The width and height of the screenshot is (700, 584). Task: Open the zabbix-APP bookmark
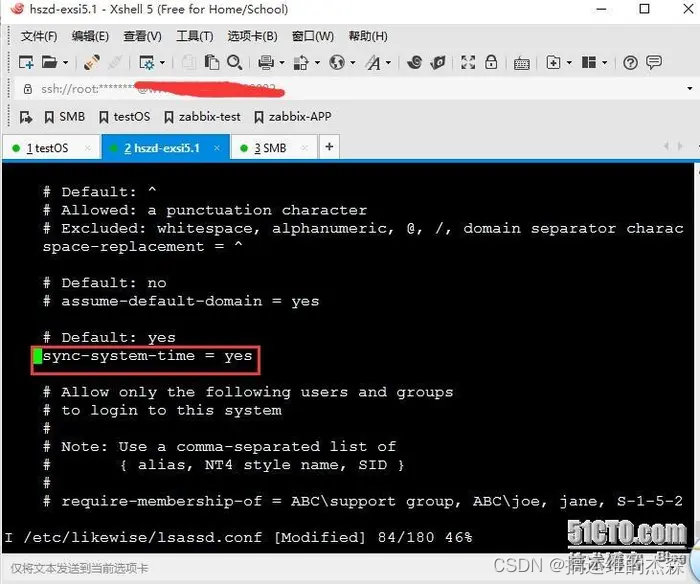tap(293, 117)
